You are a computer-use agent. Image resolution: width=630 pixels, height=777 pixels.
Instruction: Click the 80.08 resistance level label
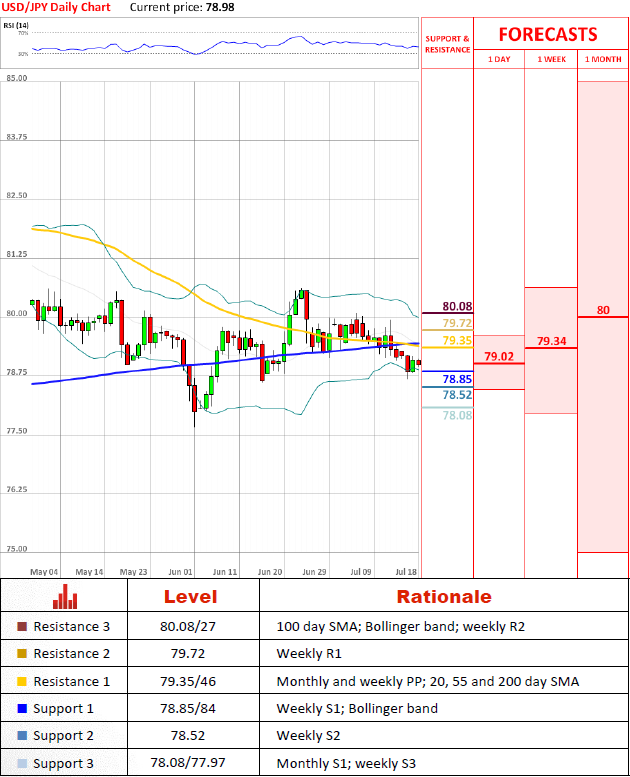(457, 306)
